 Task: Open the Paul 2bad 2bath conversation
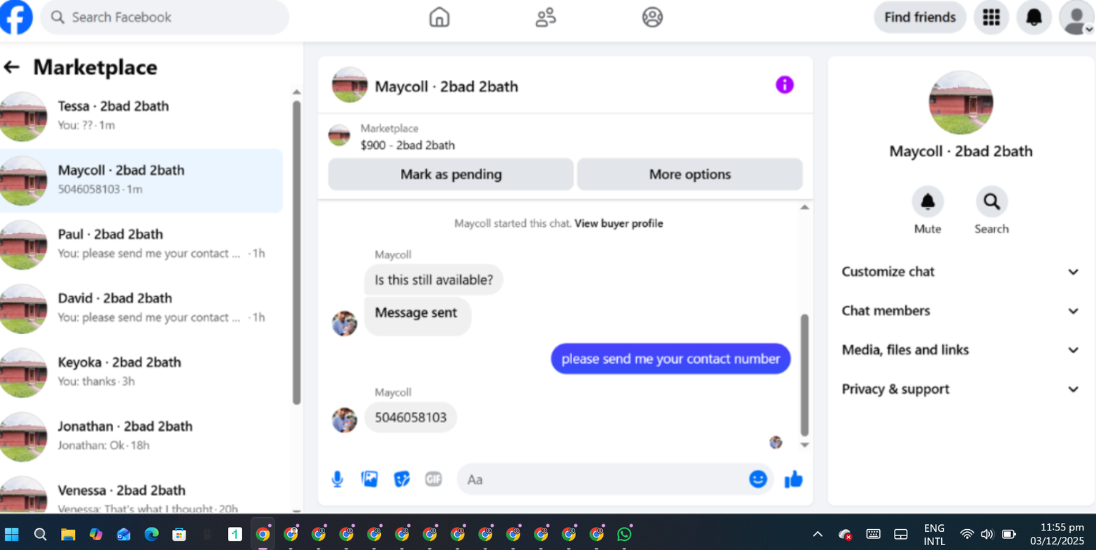[141, 244]
